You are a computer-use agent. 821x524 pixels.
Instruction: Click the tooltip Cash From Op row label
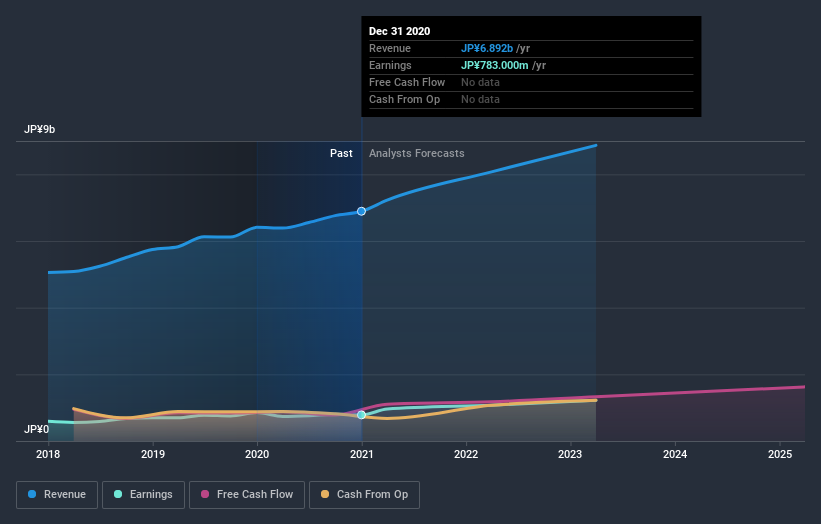pos(404,99)
